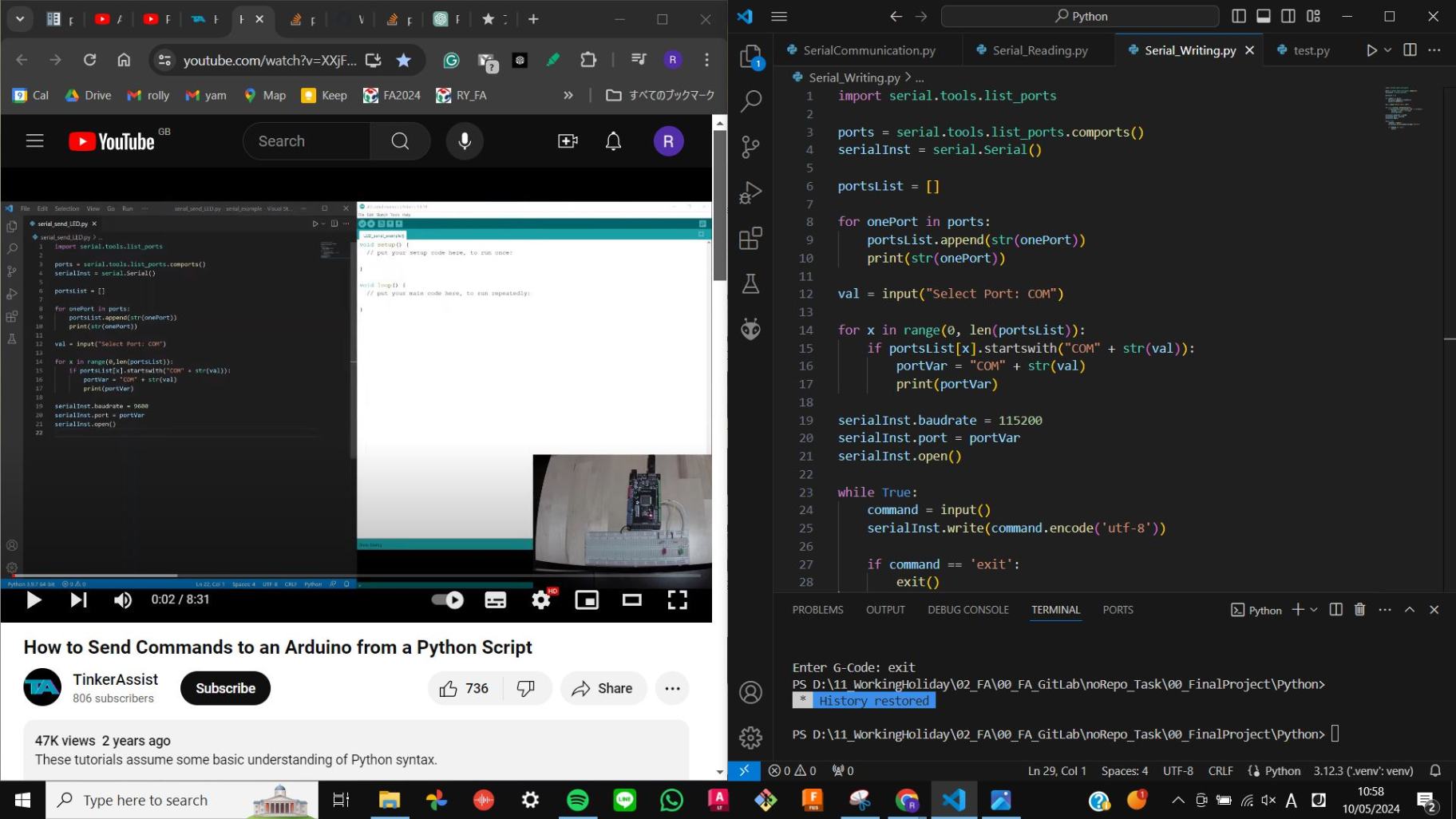Play the paused video

(34, 599)
